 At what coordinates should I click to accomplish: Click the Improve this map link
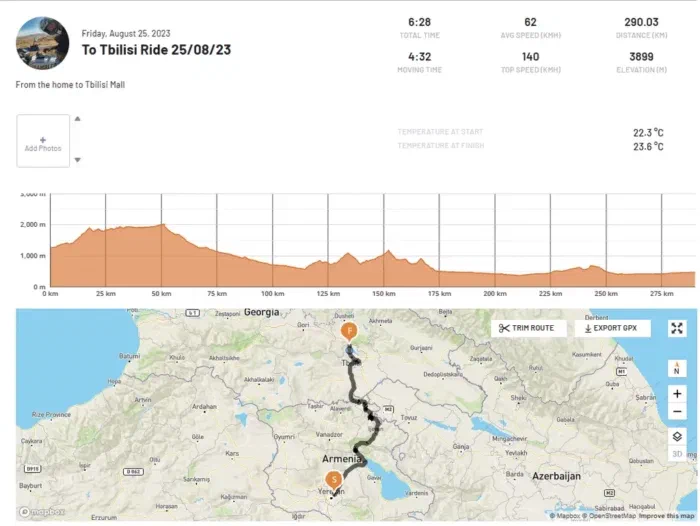tap(669, 516)
